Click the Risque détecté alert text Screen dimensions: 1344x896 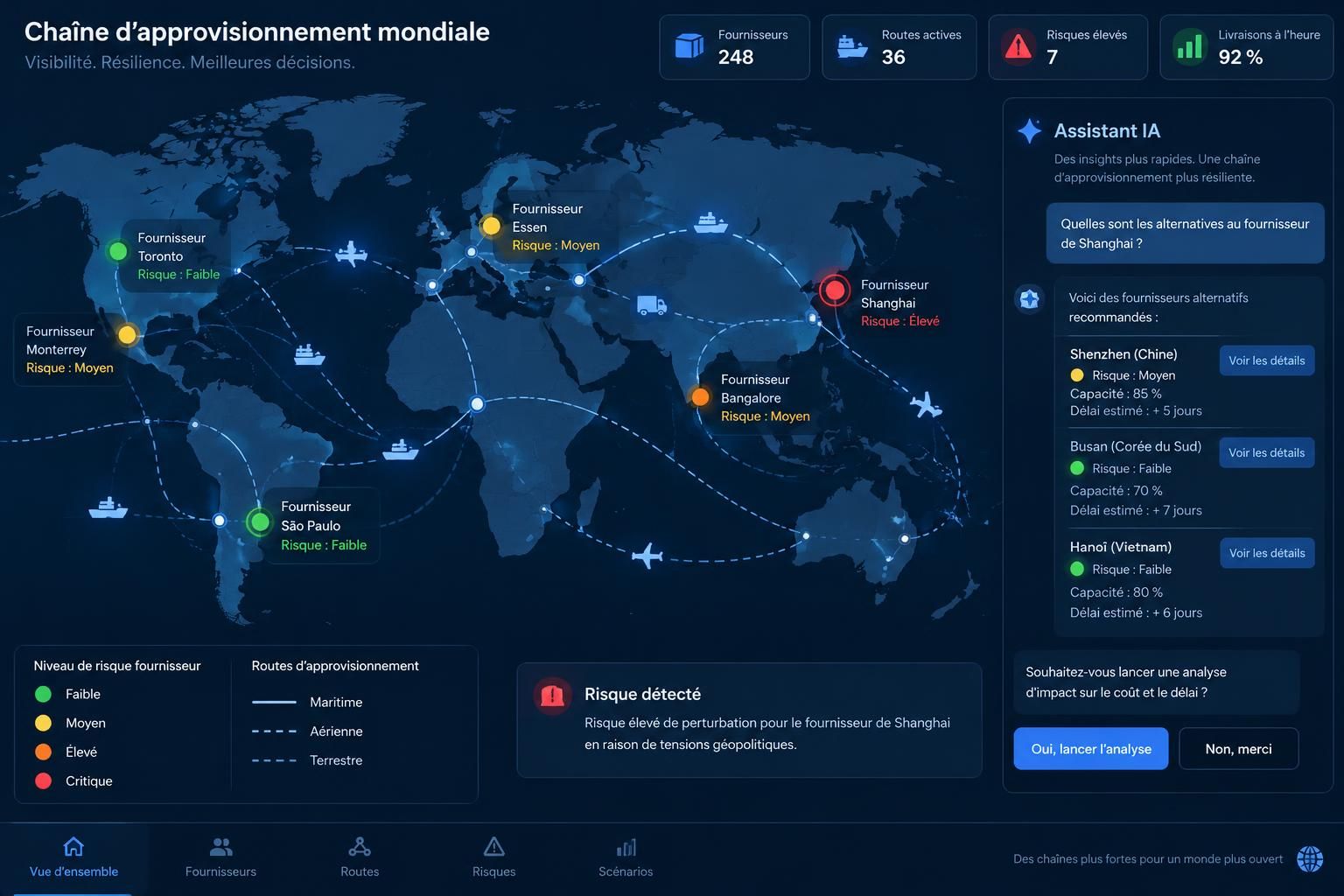coord(766,733)
